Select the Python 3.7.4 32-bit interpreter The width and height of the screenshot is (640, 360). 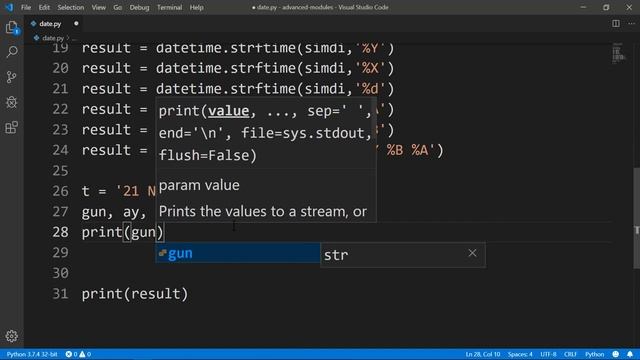[31, 354]
